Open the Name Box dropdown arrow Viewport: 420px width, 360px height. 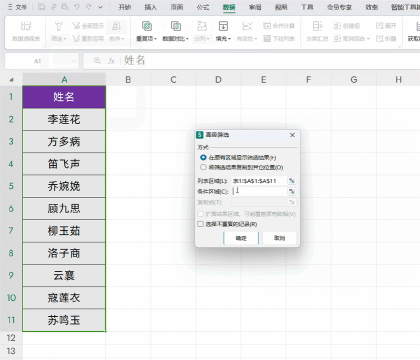[74, 61]
